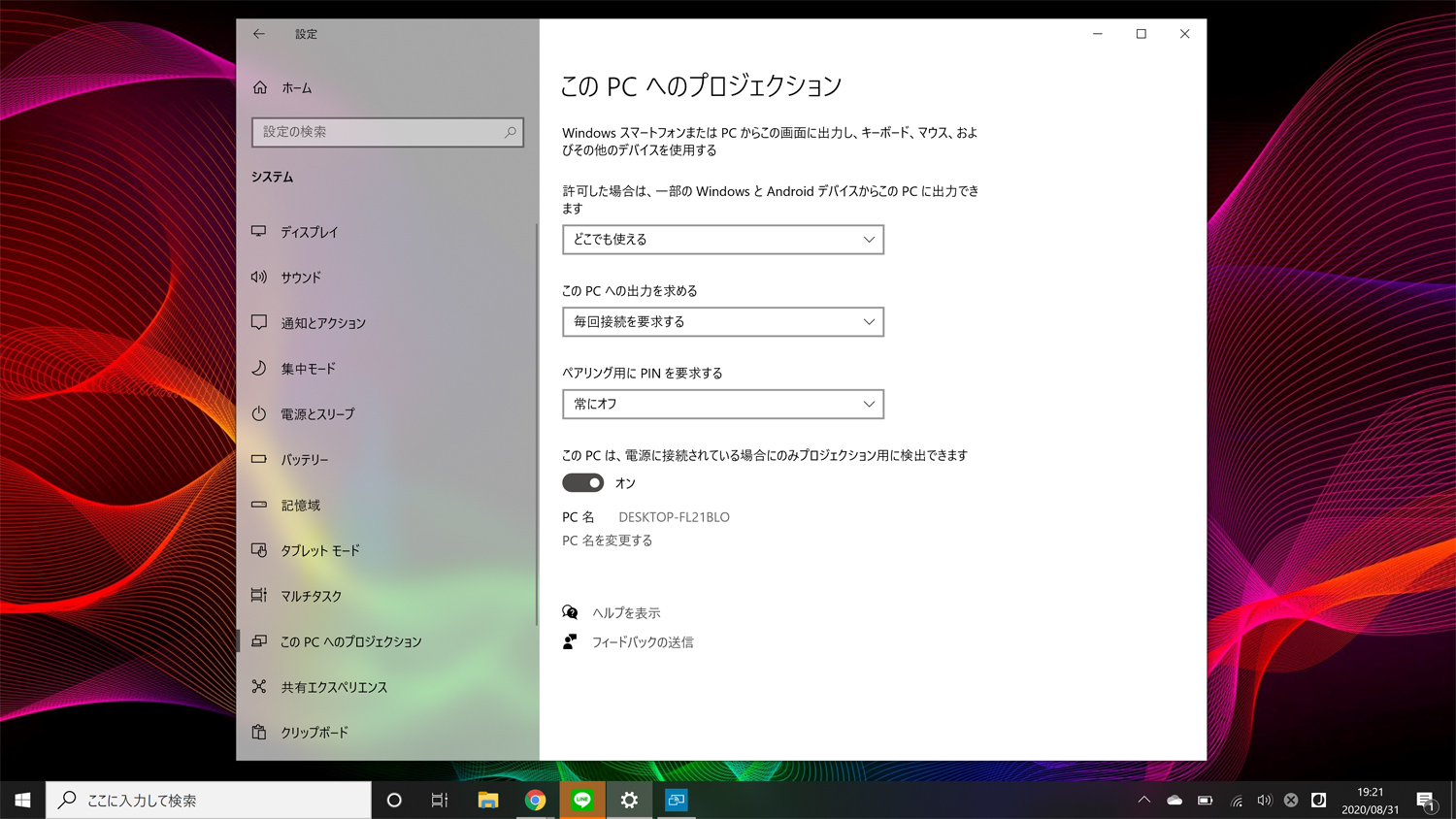
Task: Toggle the power-connected projection switch off
Action: pyautogui.click(x=582, y=483)
